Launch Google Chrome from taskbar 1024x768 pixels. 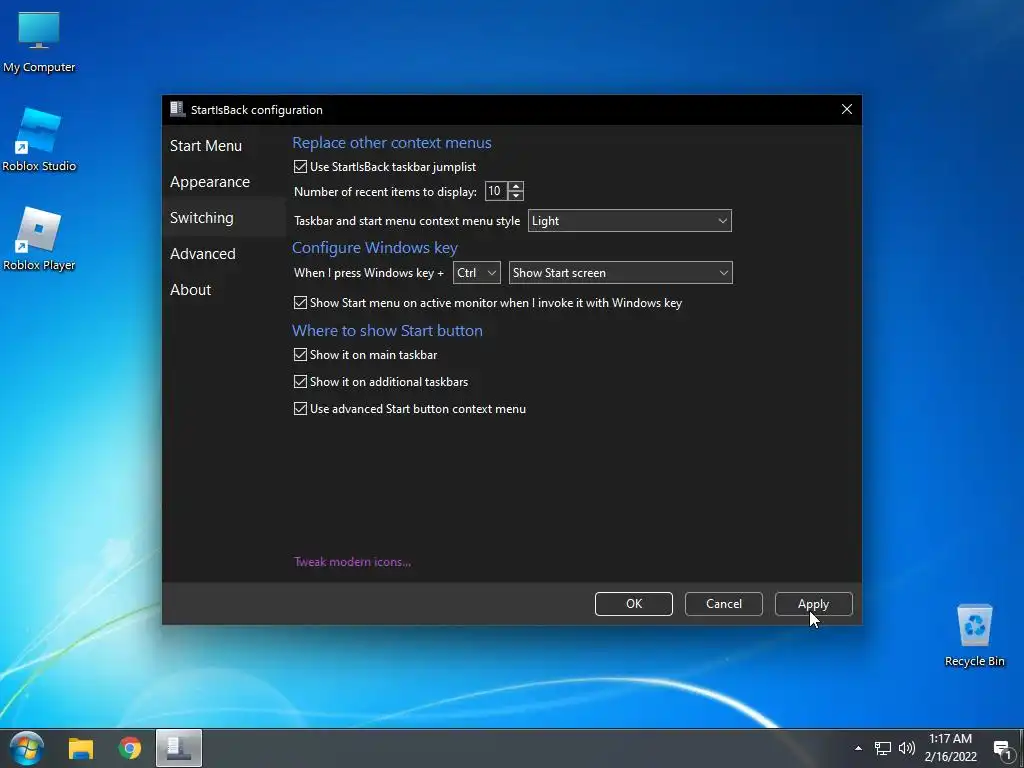tap(130, 748)
